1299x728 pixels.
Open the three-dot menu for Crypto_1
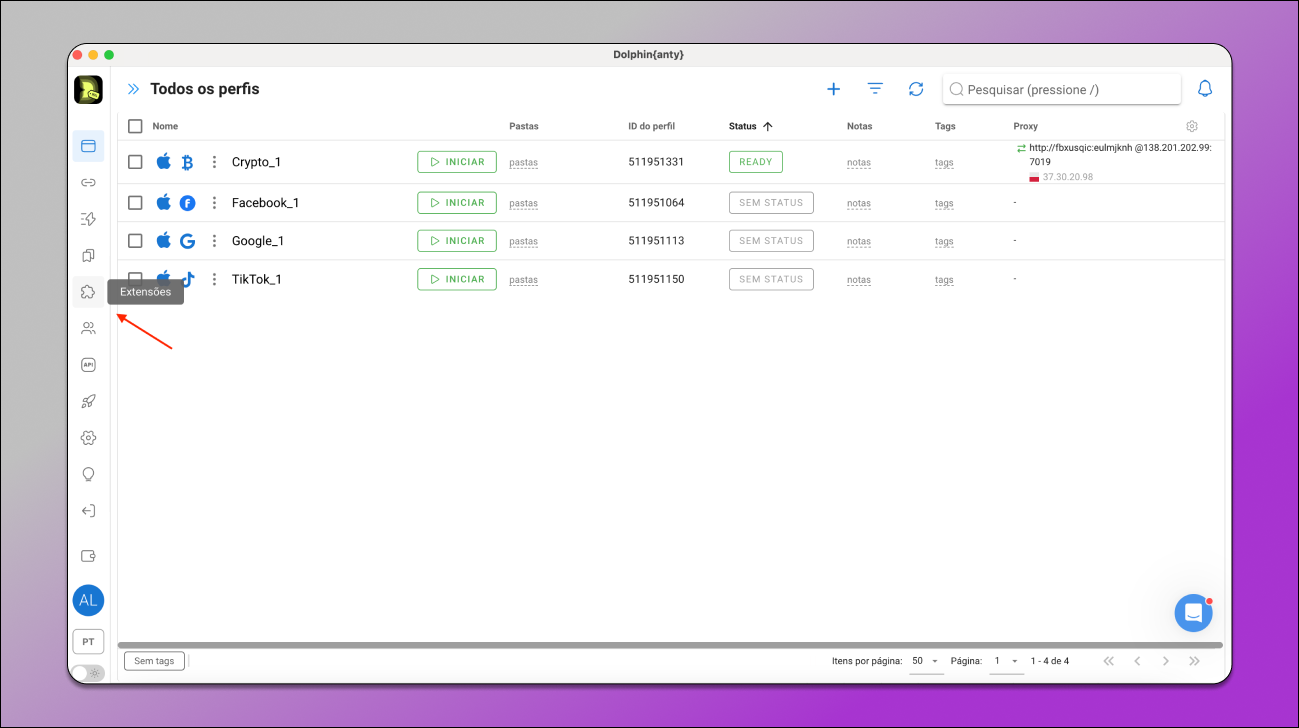click(x=214, y=162)
